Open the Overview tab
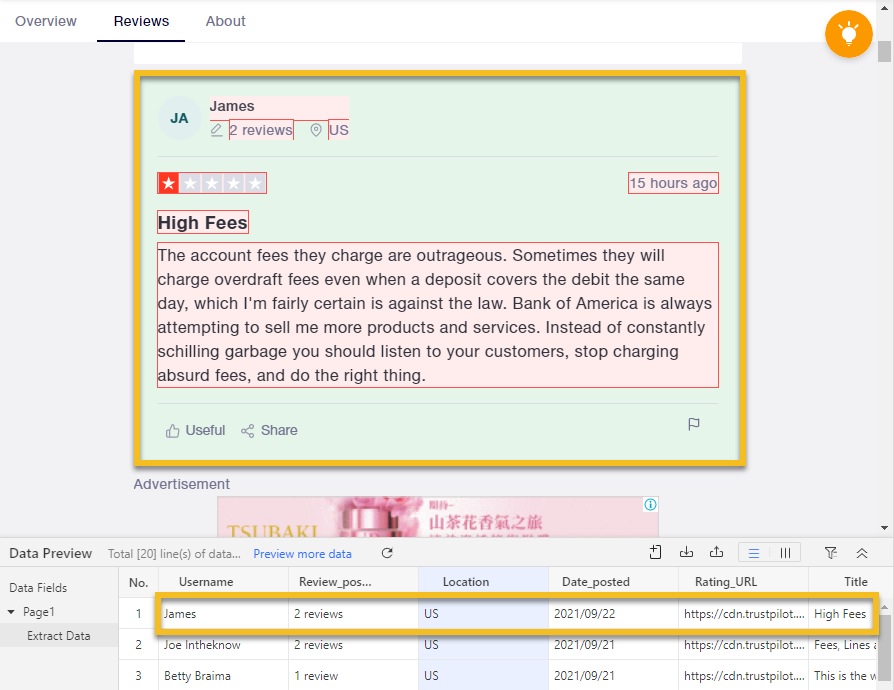This screenshot has width=894, height=690. pos(46,21)
